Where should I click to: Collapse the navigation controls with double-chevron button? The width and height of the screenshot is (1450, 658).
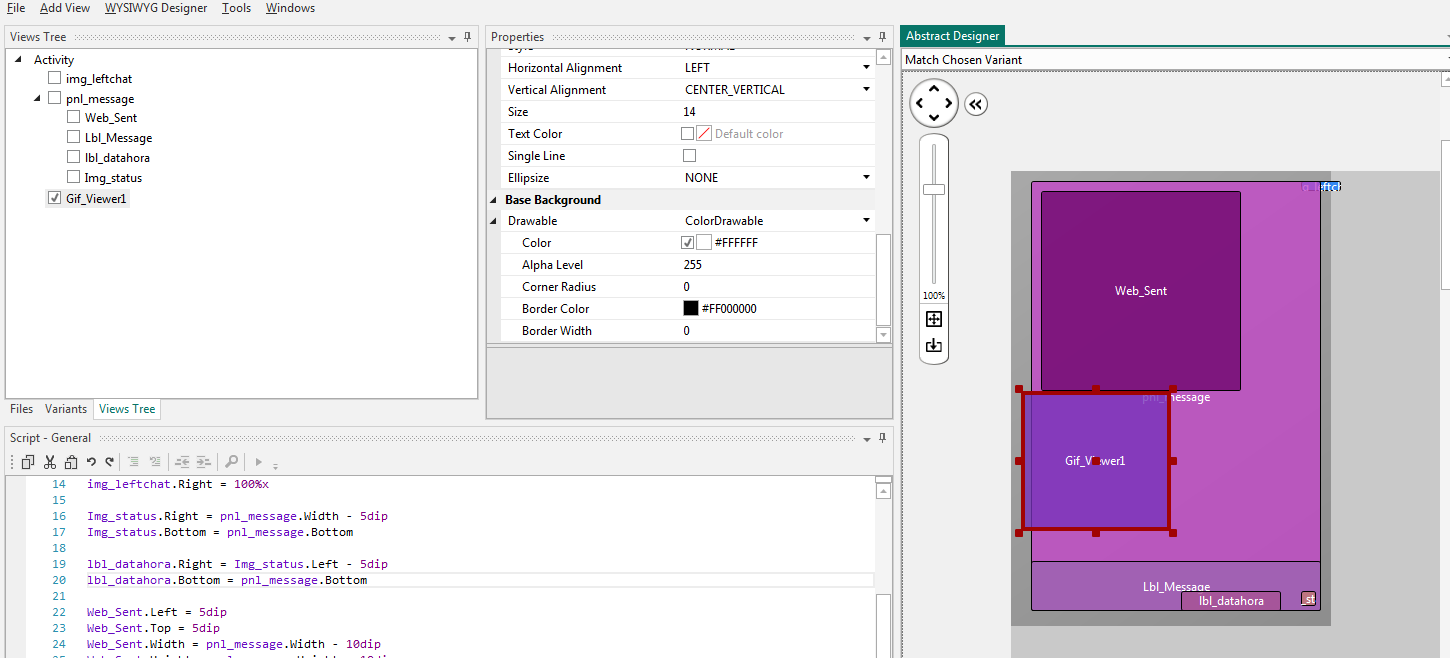tap(976, 104)
